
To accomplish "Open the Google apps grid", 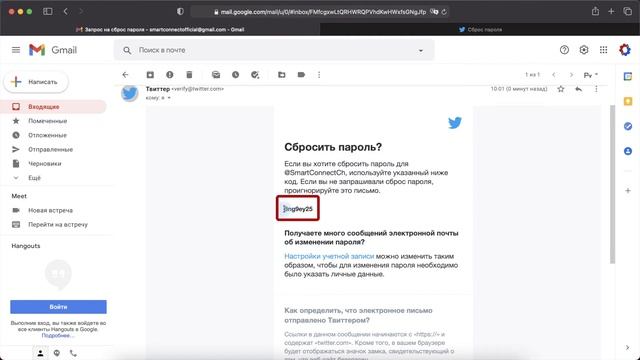I will [603, 50].
